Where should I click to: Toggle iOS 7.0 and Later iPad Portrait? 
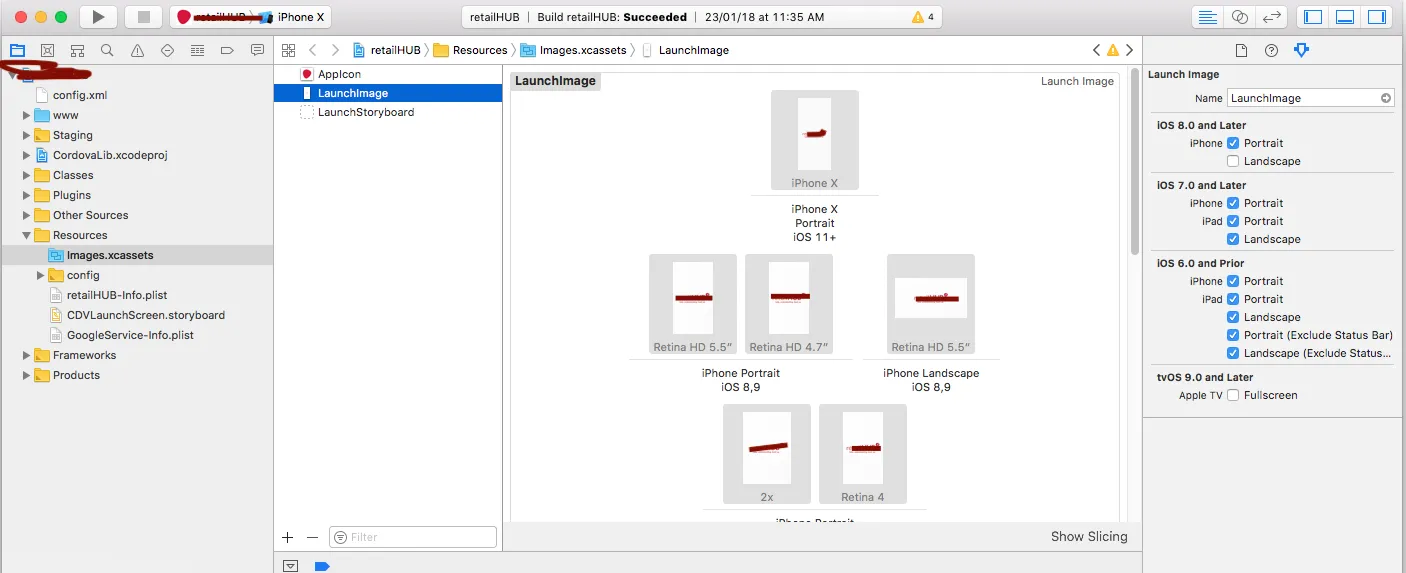[x=1233, y=221]
